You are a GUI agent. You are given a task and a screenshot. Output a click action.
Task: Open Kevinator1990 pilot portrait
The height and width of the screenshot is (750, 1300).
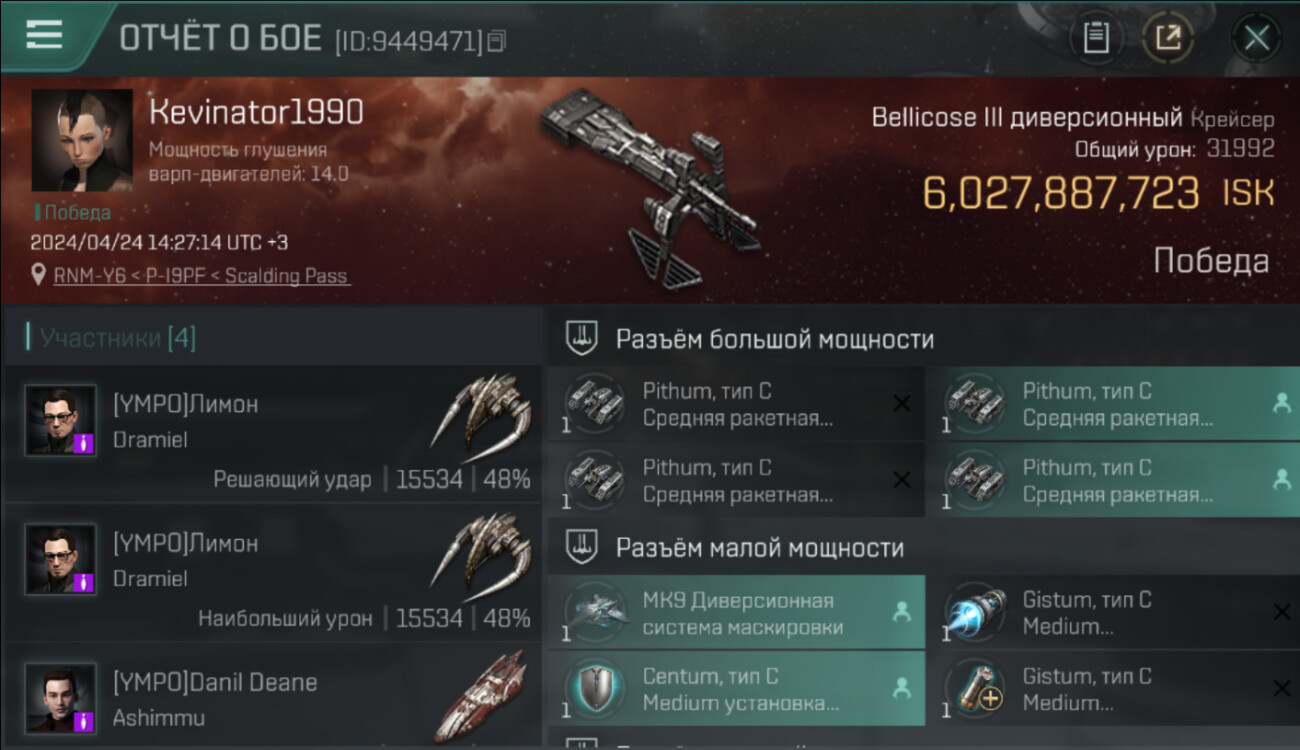click(x=81, y=140)
